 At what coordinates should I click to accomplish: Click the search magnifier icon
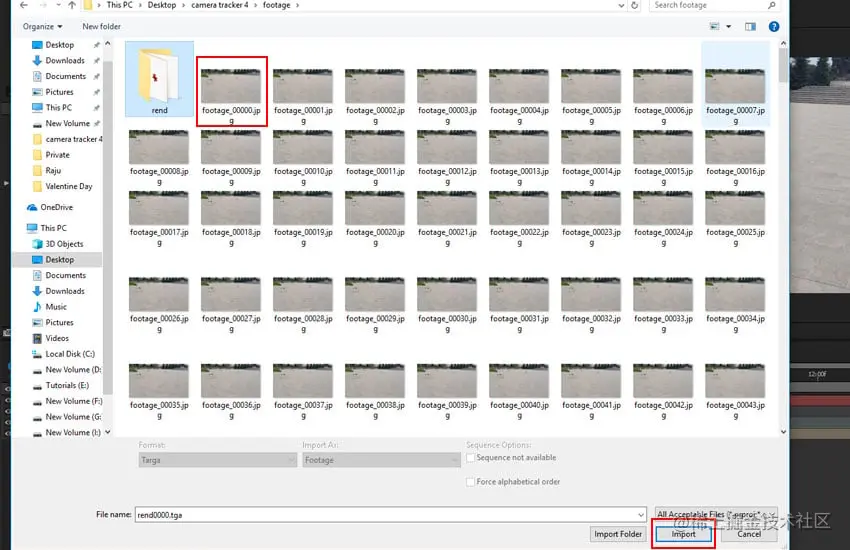pos(771,5)
